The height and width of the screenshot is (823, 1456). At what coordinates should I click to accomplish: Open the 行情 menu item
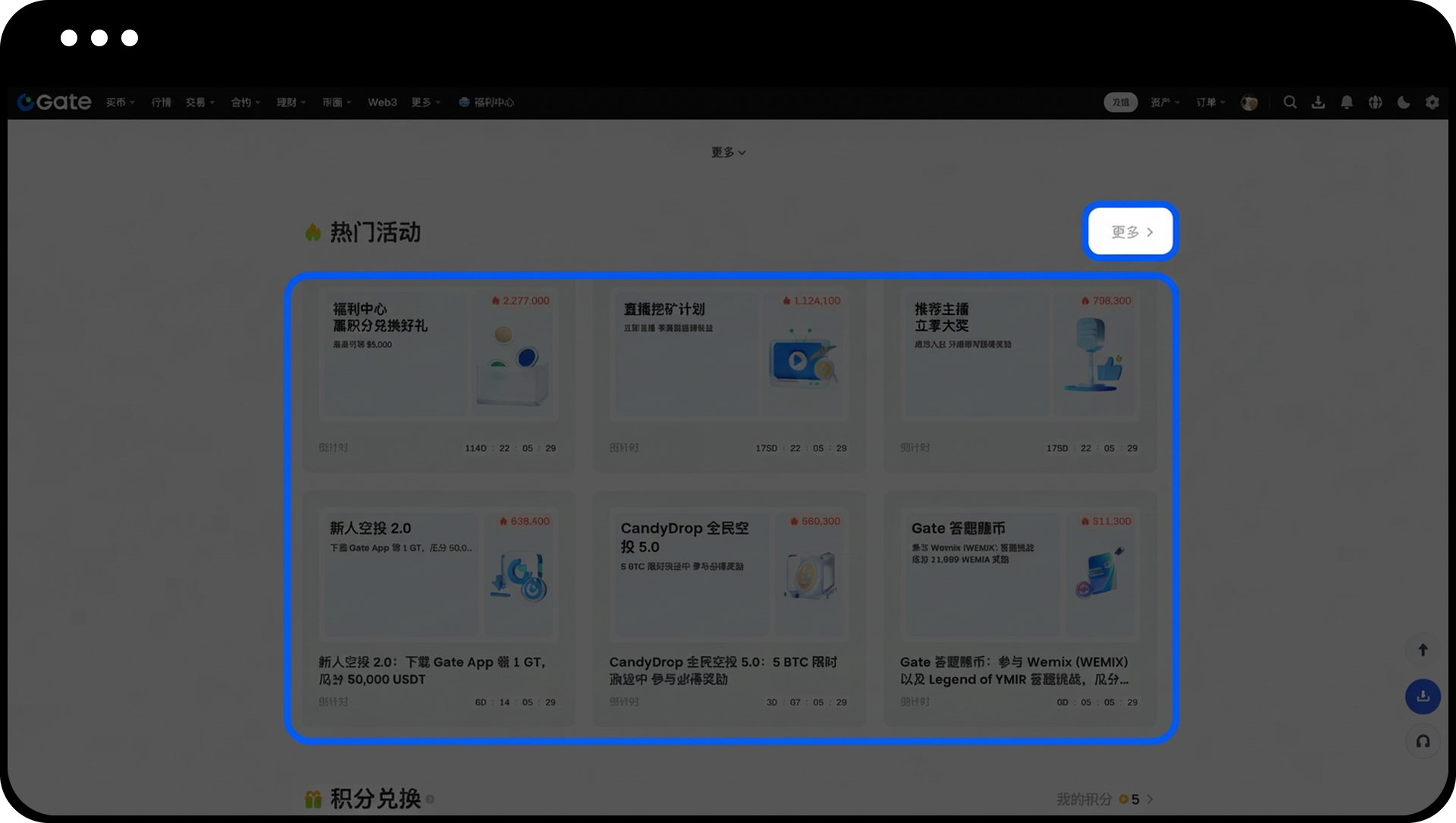161,102
